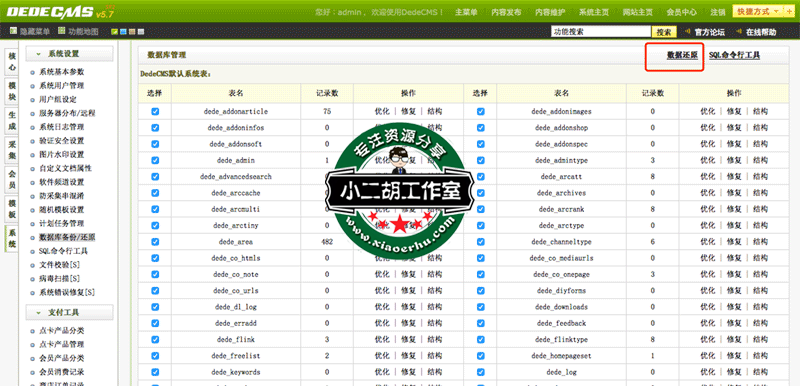Open 官方论坛 via its speaker icon
Screen dimensions: 800x386
point(687,32)
